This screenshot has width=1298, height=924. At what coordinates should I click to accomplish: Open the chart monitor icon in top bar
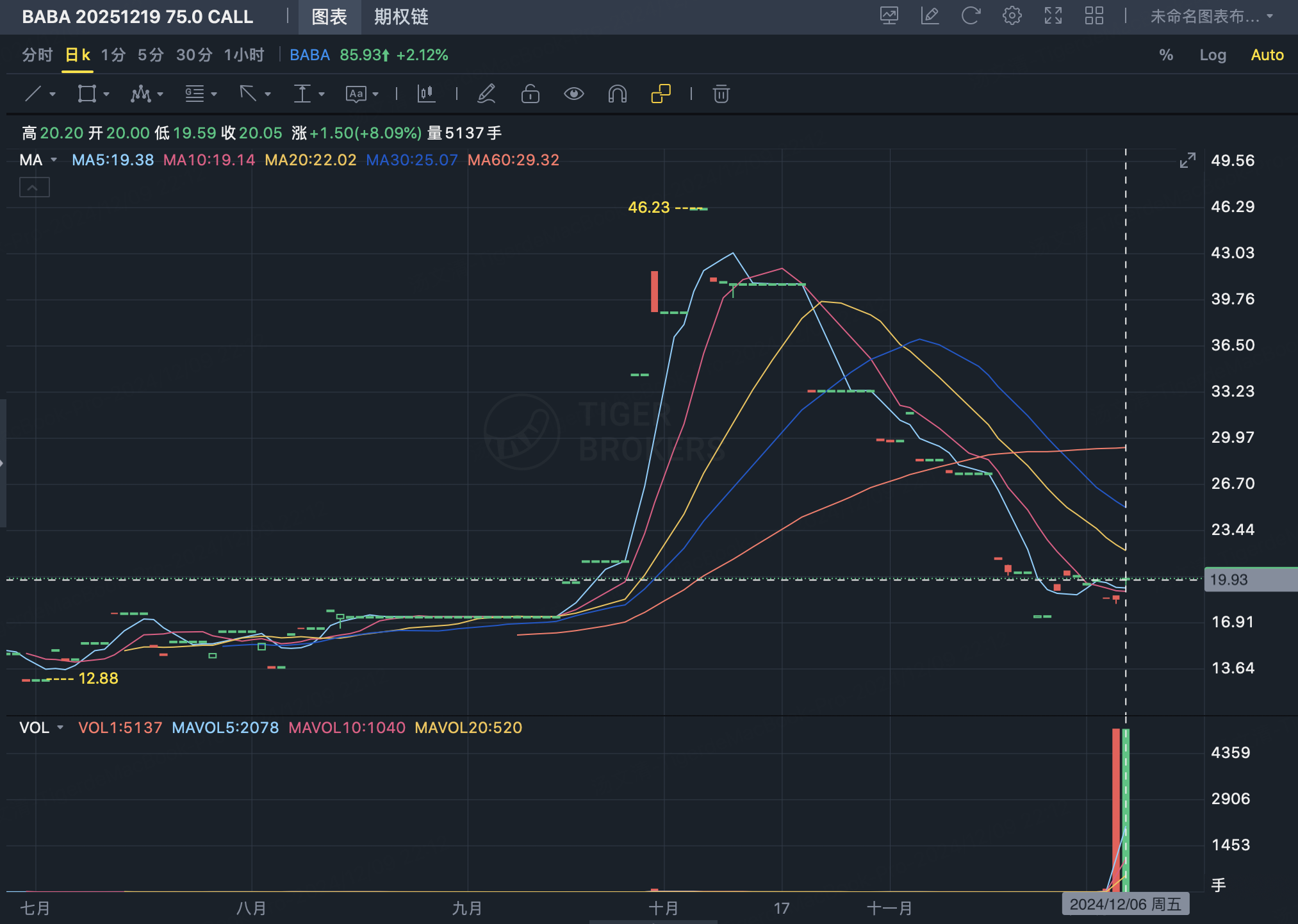889,16
